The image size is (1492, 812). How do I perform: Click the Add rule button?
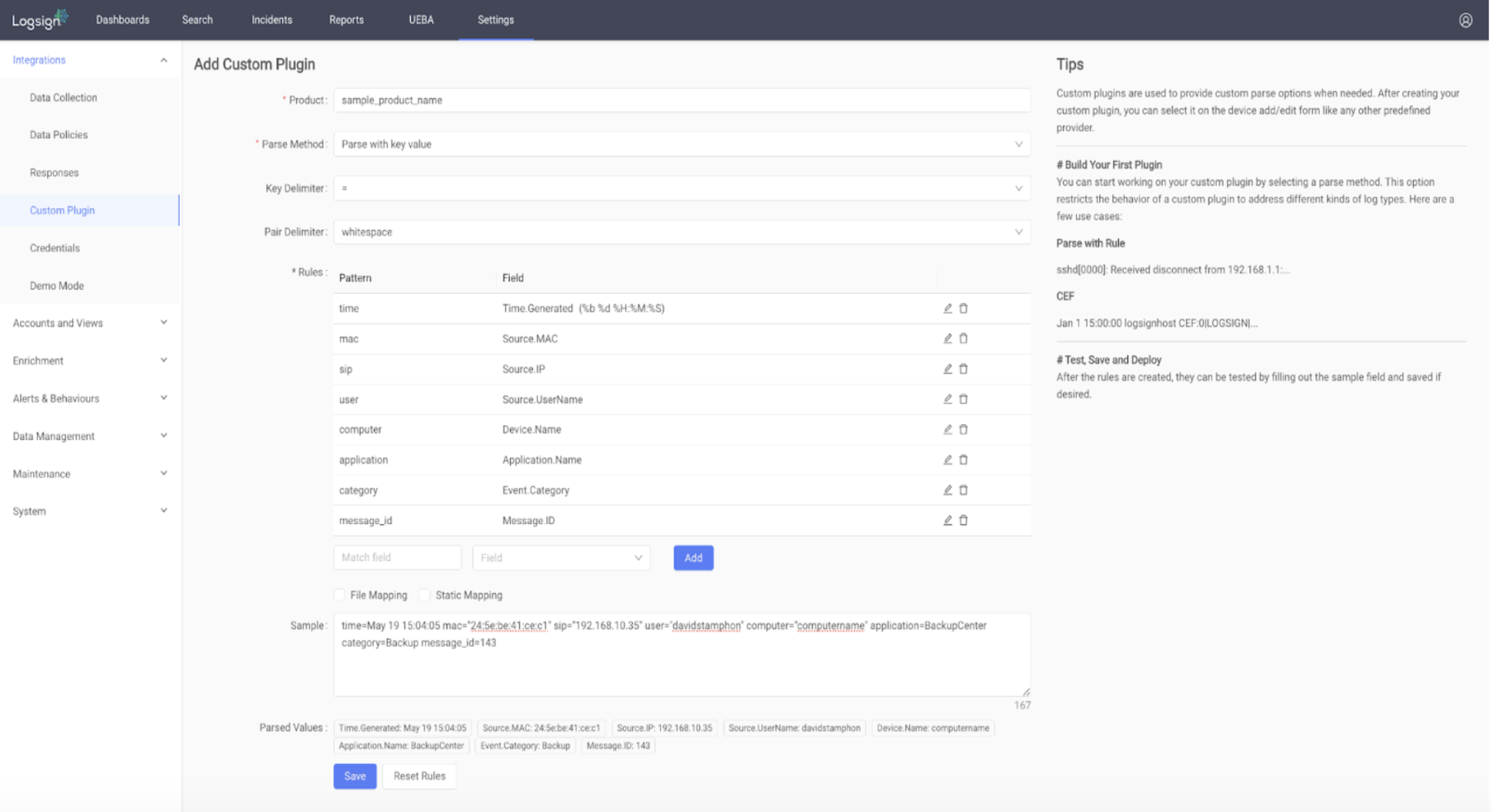693,558
